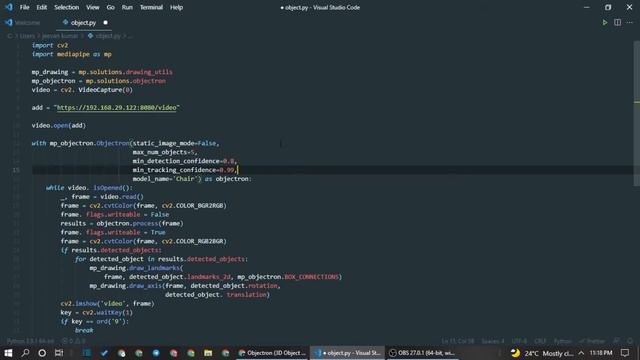Open the Selection menu
The image size is (640, 360).
[67, 7]
